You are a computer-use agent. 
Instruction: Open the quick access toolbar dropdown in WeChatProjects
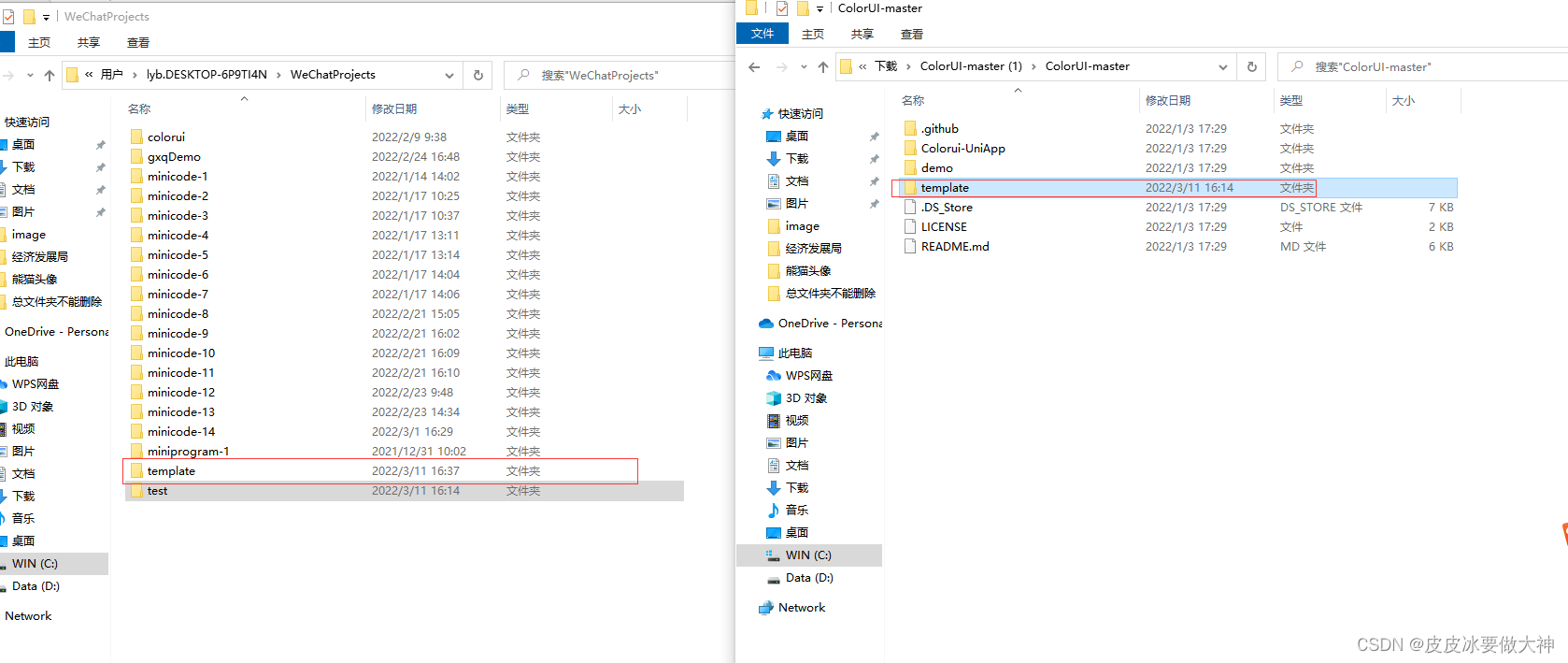(x=46, y=17)
